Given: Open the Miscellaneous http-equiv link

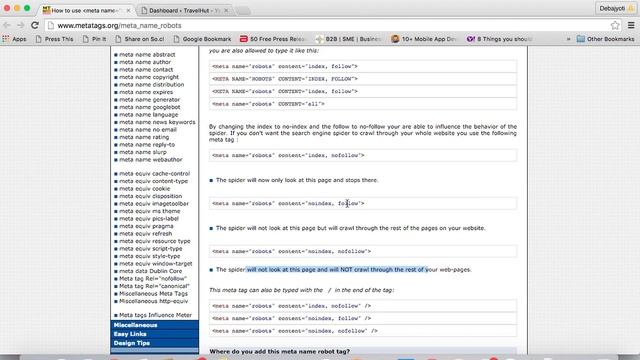Looking at the screenshot, I should [153, 301].
